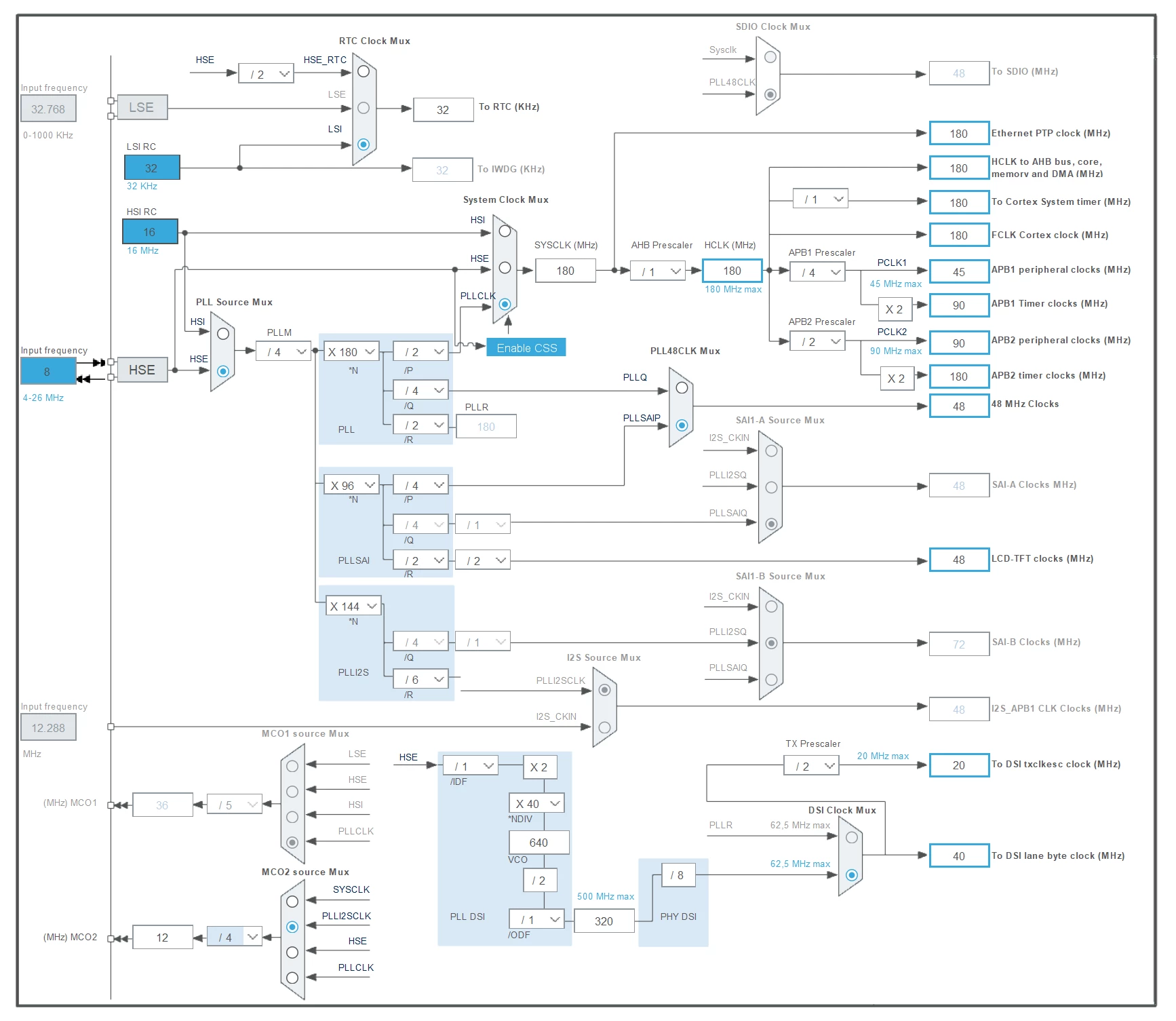Select HSE_RTC in RTC Clock Mux
The height and width of the screenshot is (1021, 1176).
point(364,71)
